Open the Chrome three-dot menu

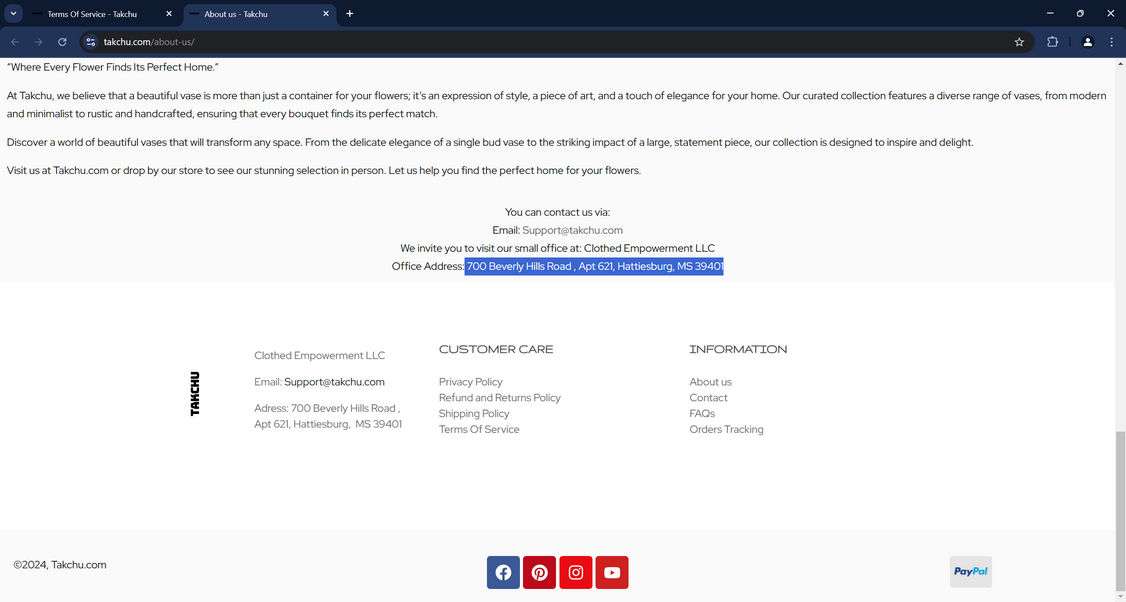1111,42
